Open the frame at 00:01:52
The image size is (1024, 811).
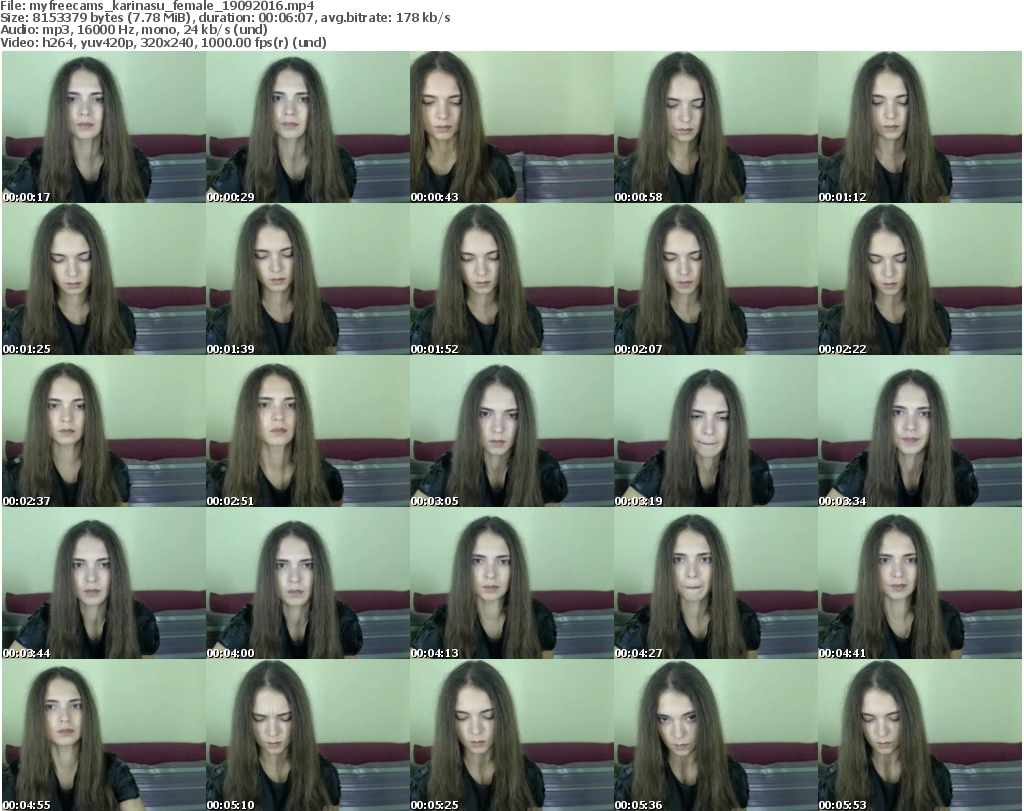[512, 279]
